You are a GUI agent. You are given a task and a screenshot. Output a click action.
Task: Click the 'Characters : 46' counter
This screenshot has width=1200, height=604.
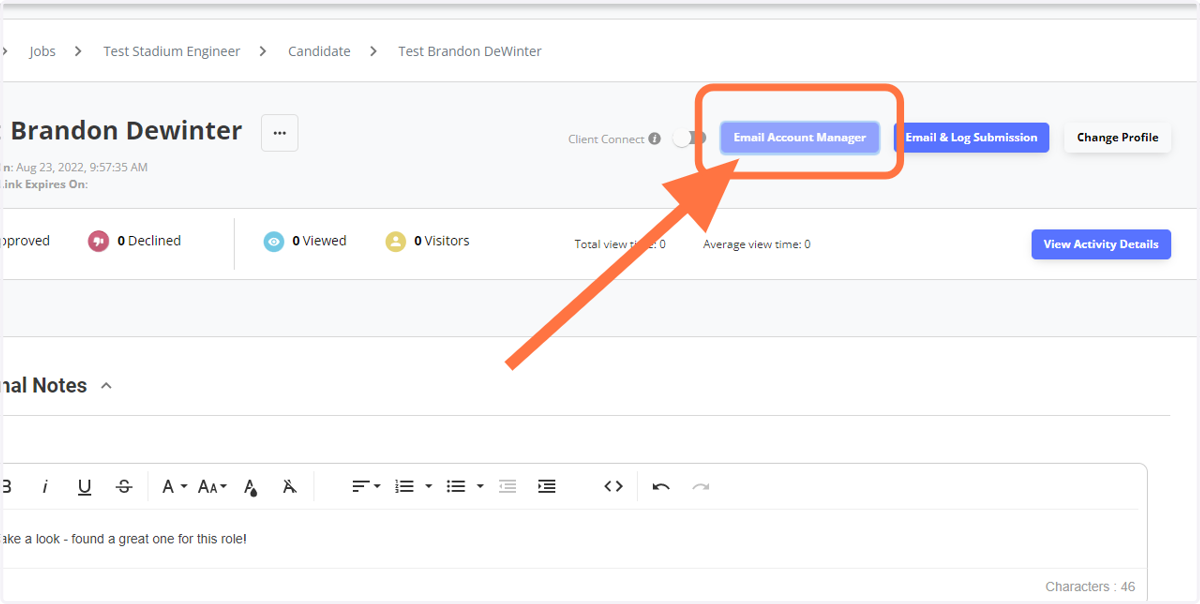[x=1090, y=587]
